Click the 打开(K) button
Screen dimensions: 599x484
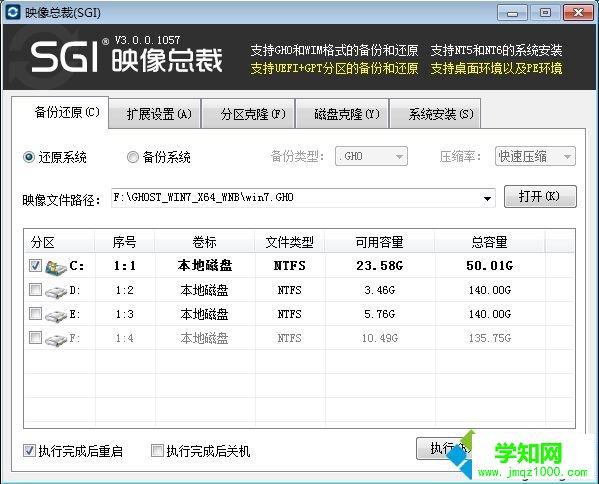(x=540, y=196)
